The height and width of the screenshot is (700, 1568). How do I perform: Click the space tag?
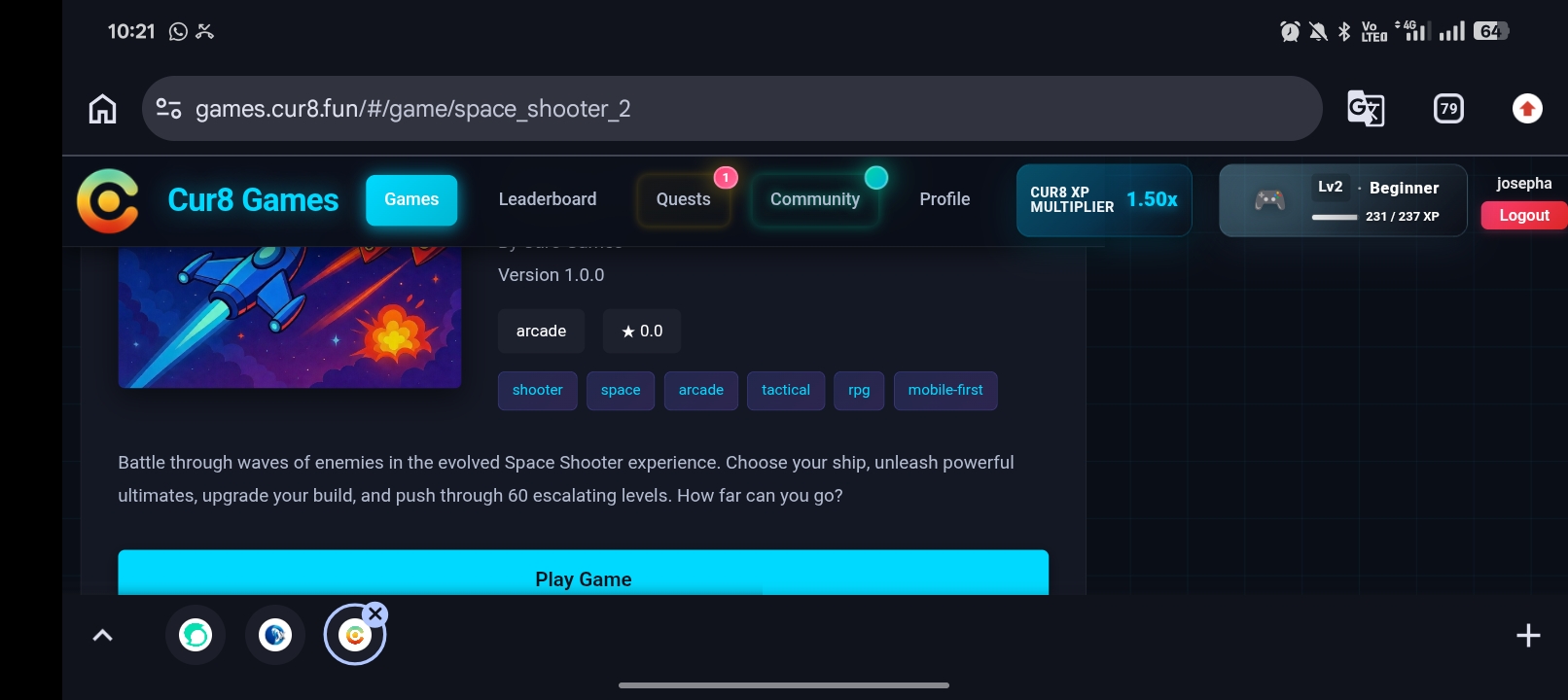(621, 391)
